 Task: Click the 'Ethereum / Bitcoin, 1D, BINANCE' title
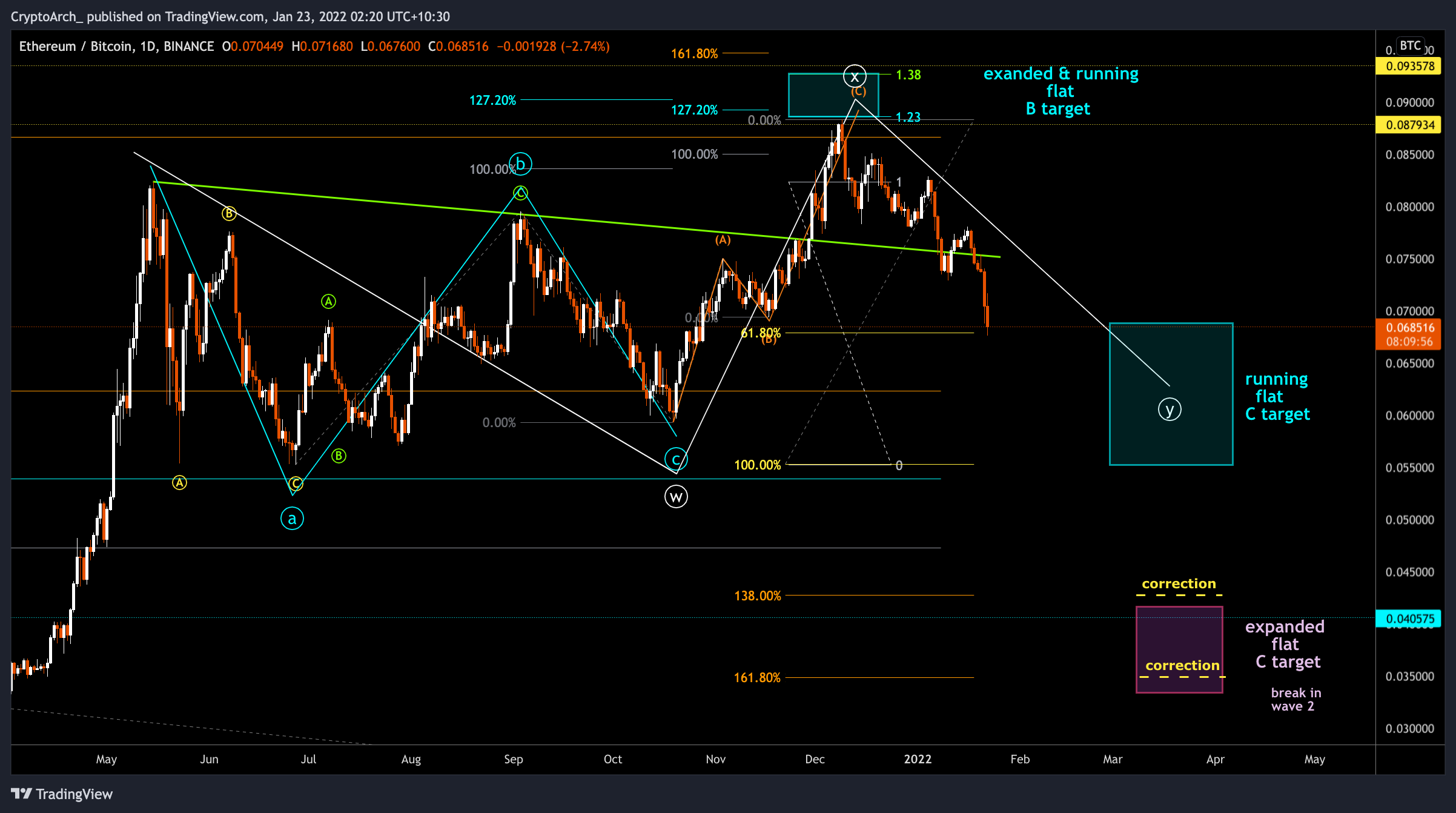click(x=116, y=47)
